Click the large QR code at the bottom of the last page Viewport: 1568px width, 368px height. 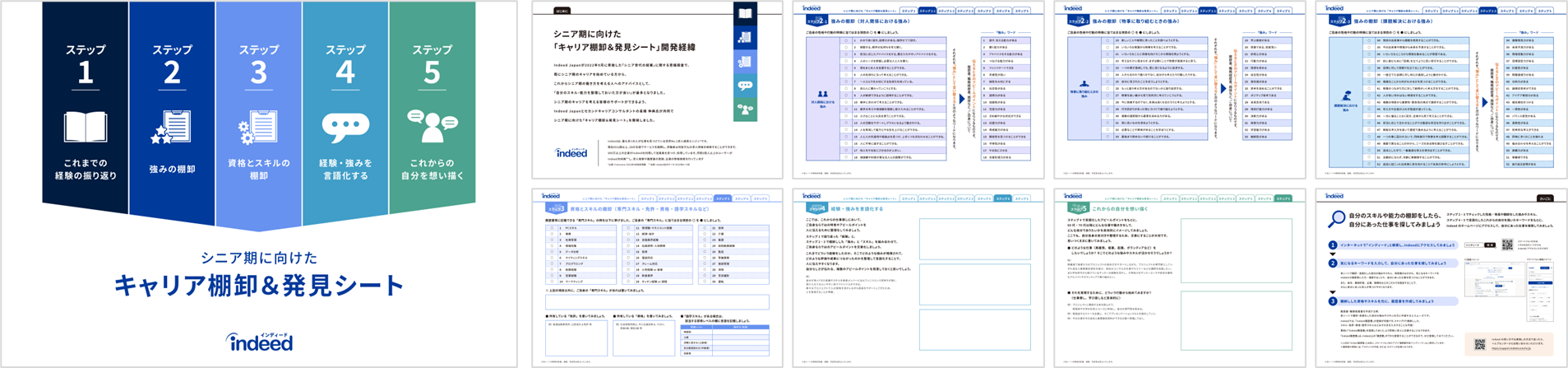coord(1479,345)
